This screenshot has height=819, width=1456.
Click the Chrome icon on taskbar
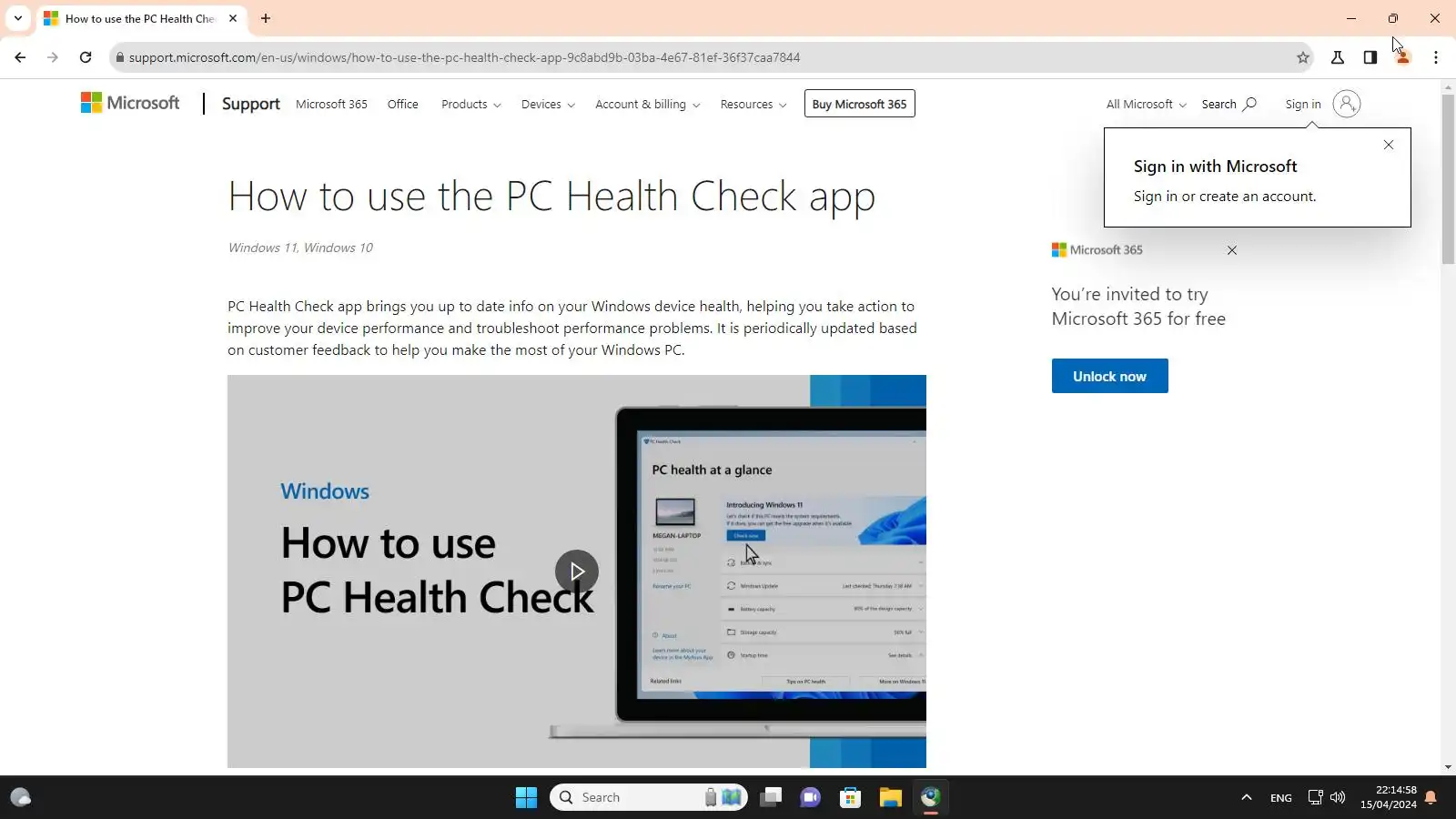point(930,798)
